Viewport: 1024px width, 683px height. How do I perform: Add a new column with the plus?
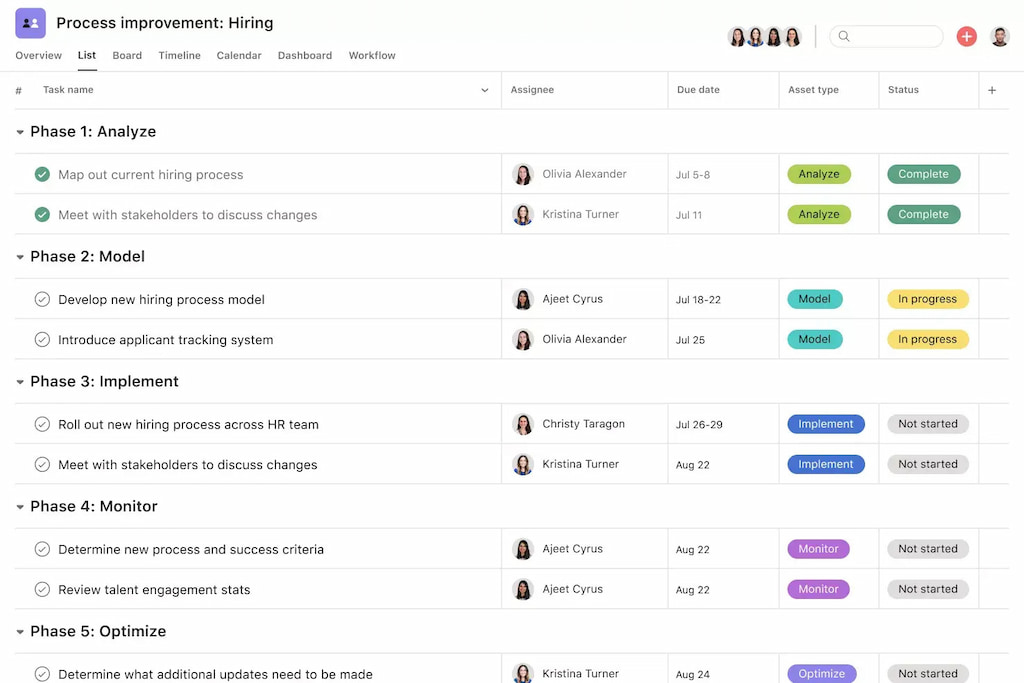click(992, 90)
